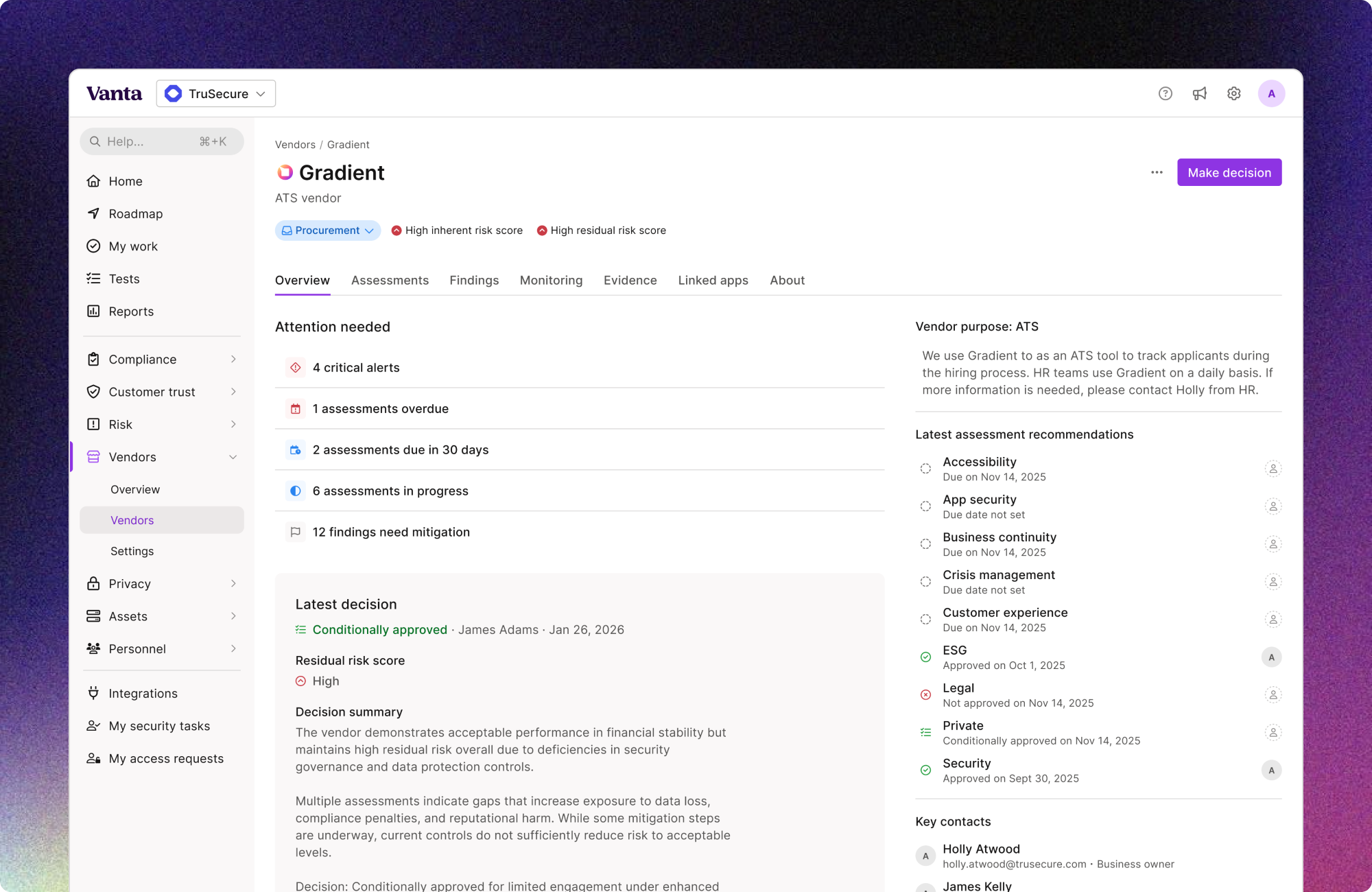
Task: Open Integrations from the sidebar
Action: point(143,694)
